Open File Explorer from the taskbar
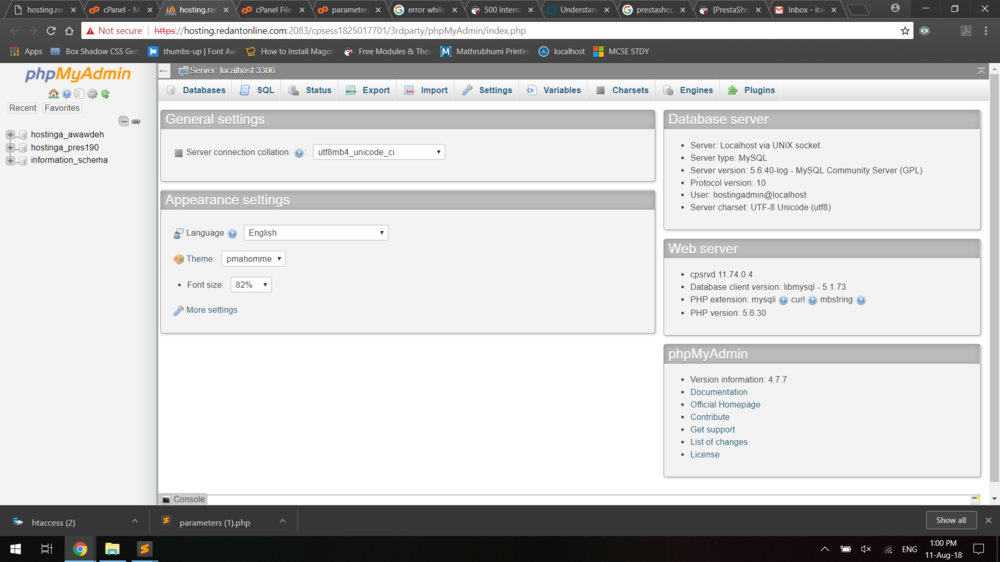This screenshot has height=562, width=1000. click(x=112, y=549)
